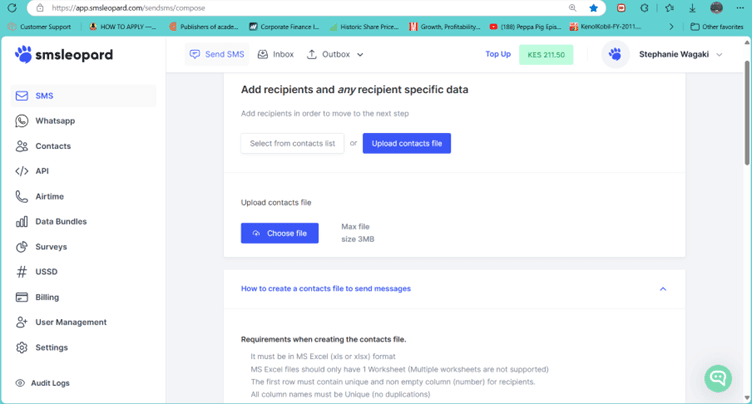This screenshot has width=752, height=404.
Task: Click the Settings gear icon in sidebar
Action: point(22,348)
